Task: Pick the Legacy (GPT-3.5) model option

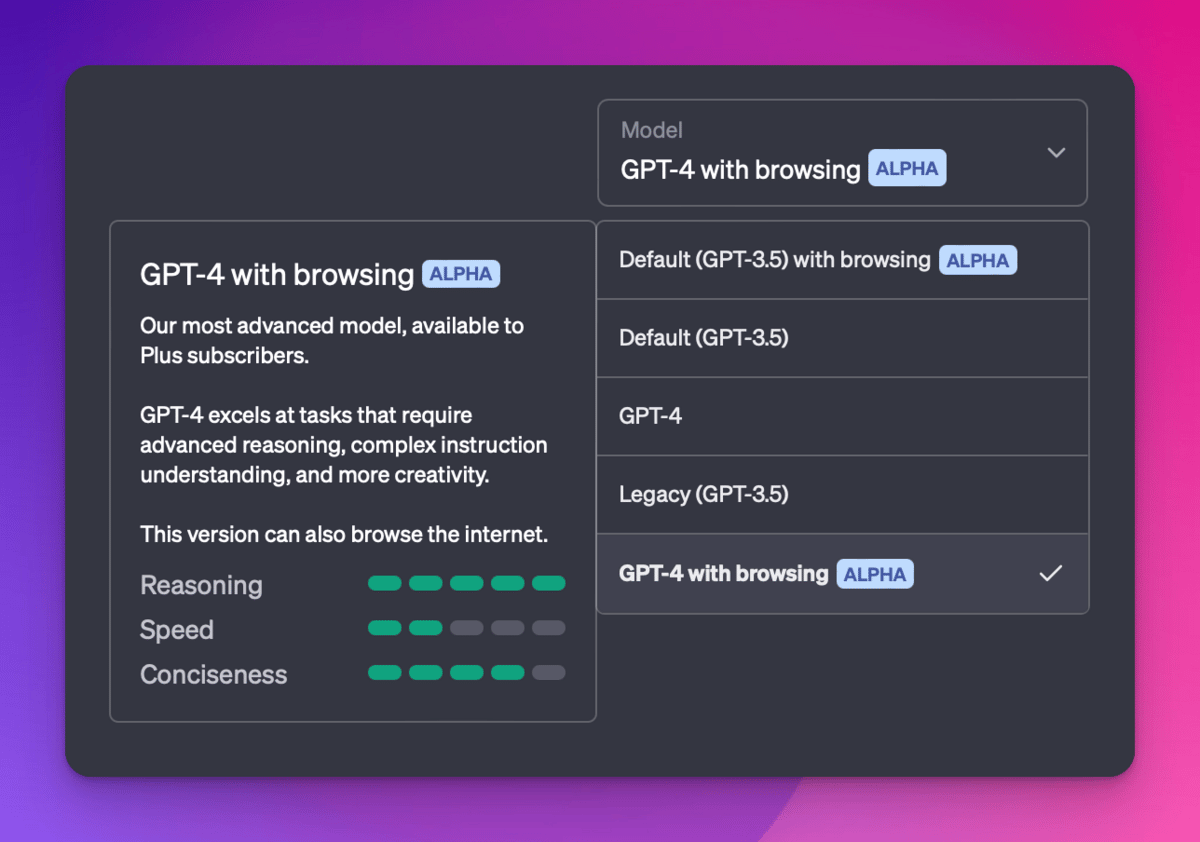Action: click(x=842, y=494)
